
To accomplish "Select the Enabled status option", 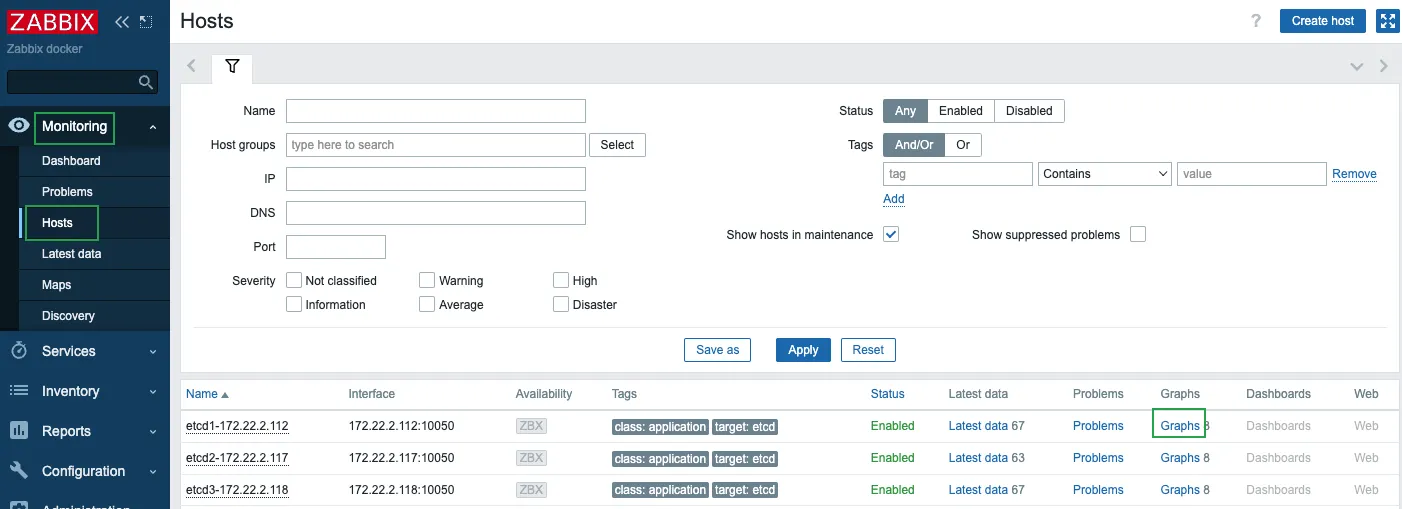I will coord(961,111).
